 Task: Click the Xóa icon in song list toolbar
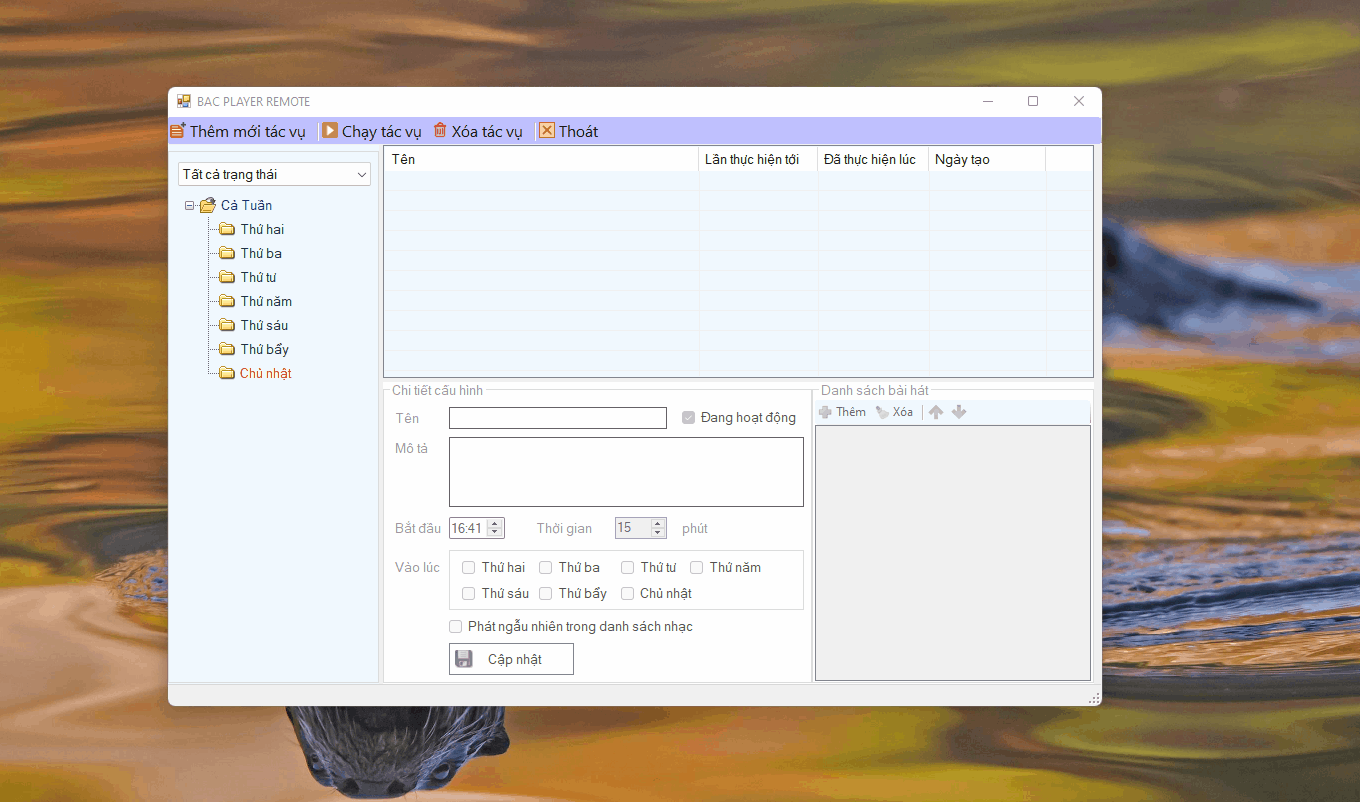[882, 412]
